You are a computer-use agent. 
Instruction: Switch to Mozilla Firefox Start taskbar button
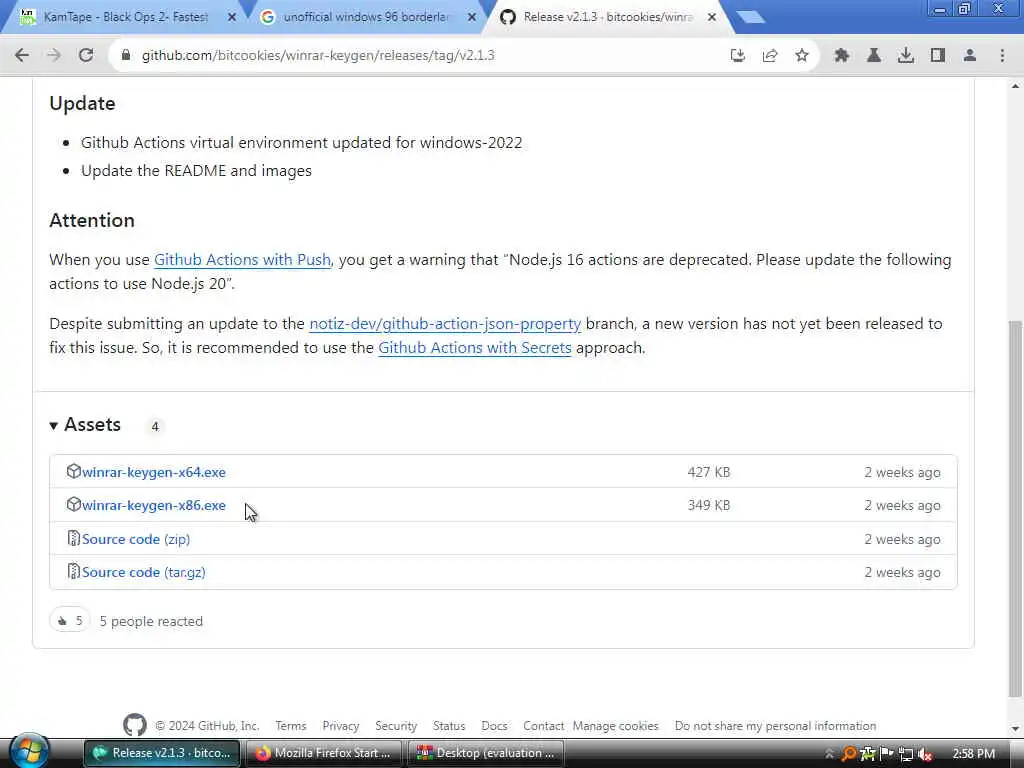323,753
